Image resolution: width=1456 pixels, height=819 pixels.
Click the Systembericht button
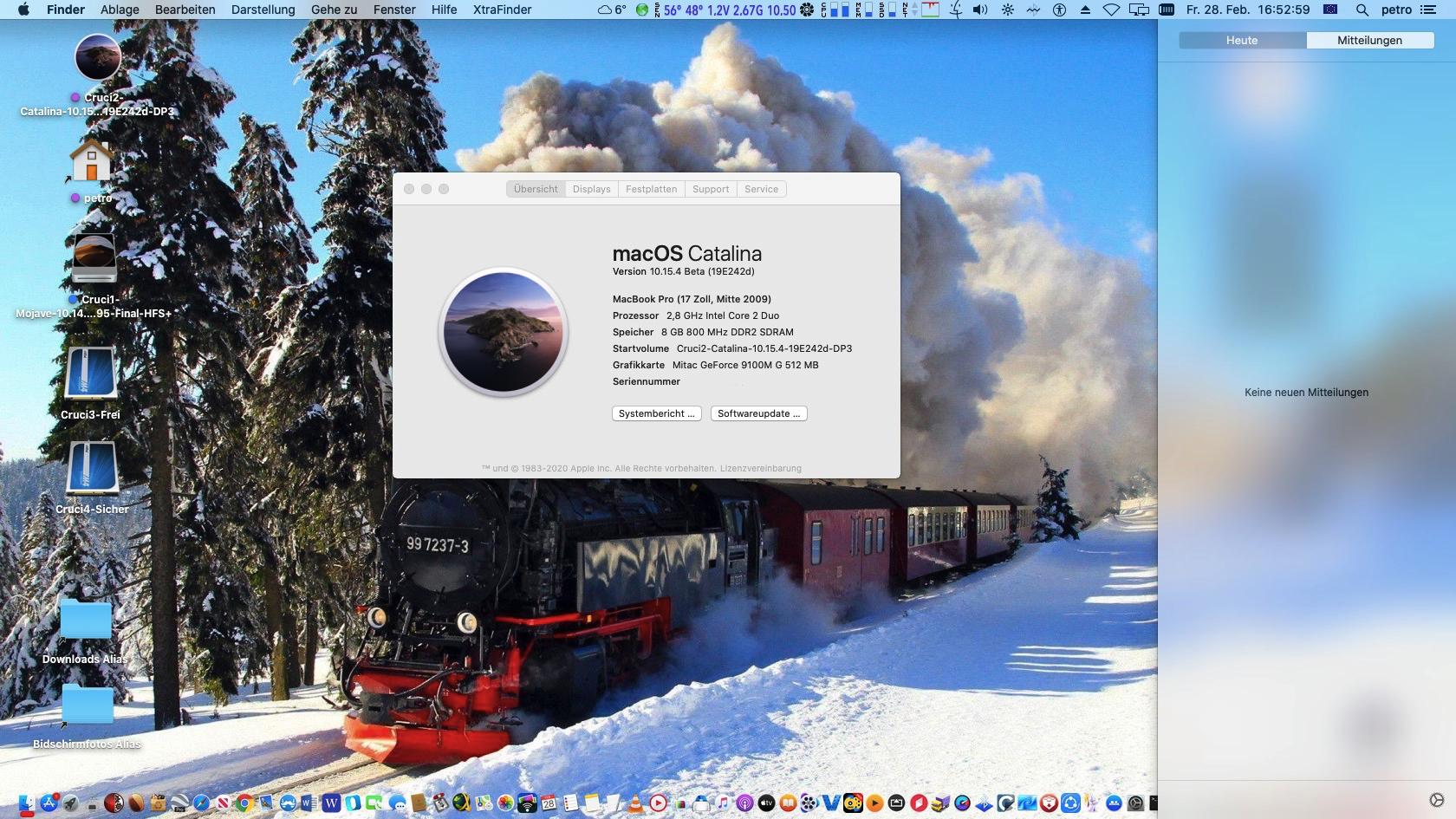(656, 413)
